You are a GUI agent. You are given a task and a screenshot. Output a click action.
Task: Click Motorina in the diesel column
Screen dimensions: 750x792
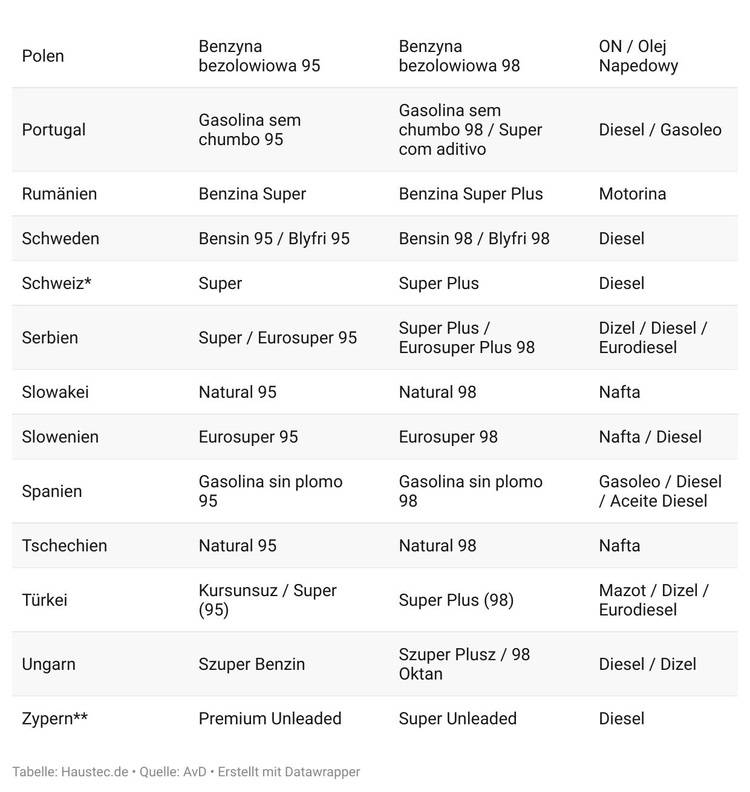point(632,194)
